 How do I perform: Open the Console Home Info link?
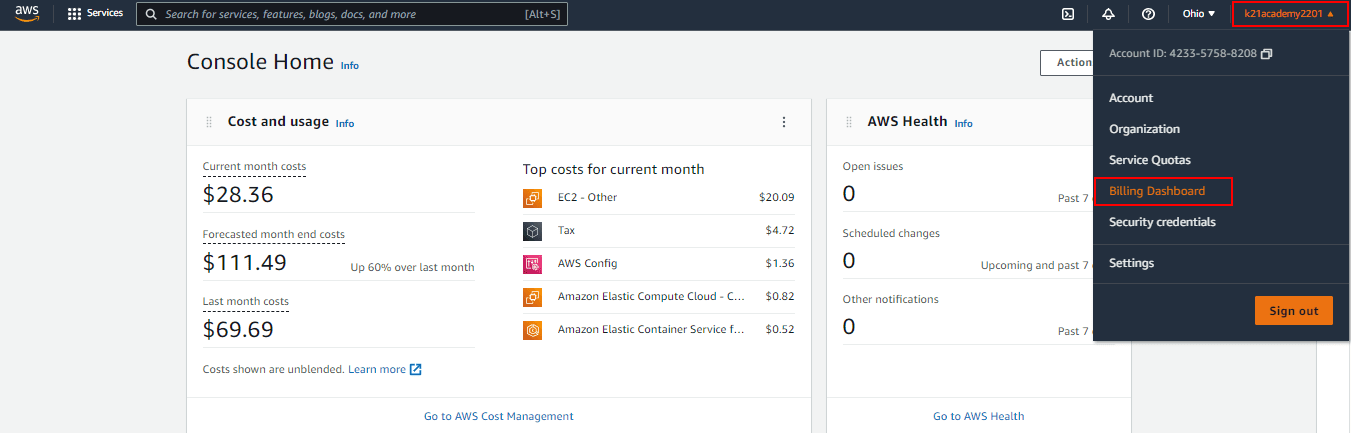click(349, 65)
